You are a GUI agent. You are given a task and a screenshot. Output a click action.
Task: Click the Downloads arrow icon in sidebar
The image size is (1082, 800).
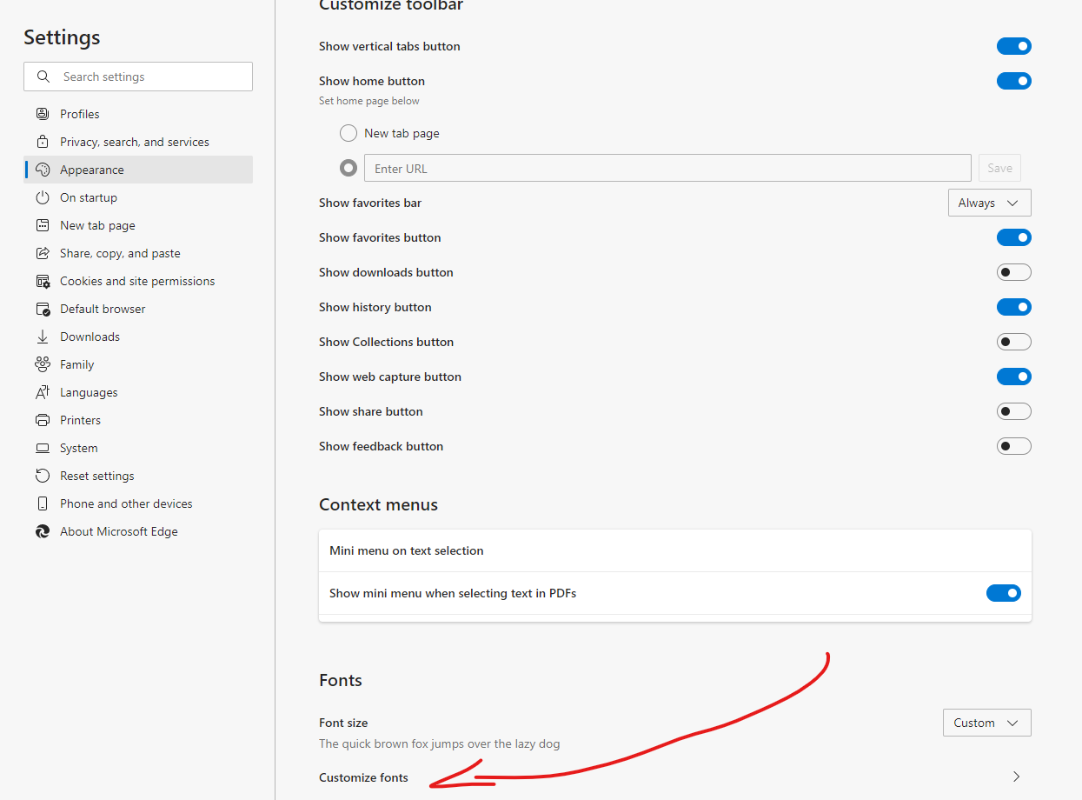pos(42,337)
